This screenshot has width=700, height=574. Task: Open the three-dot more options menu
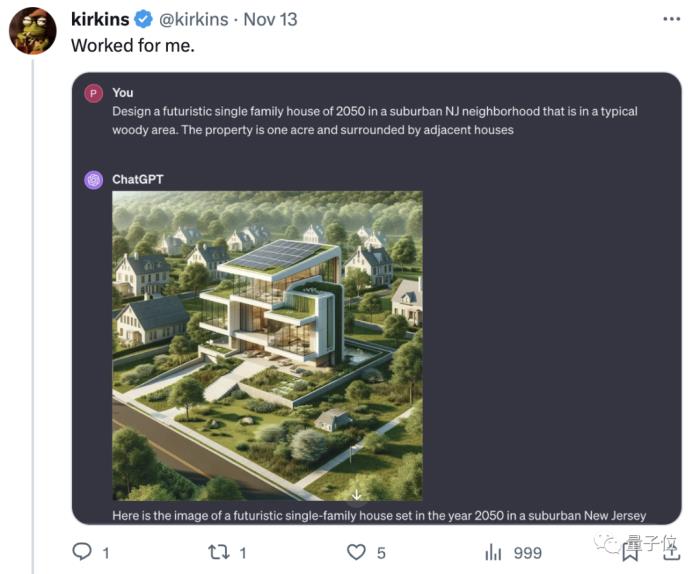671,19
